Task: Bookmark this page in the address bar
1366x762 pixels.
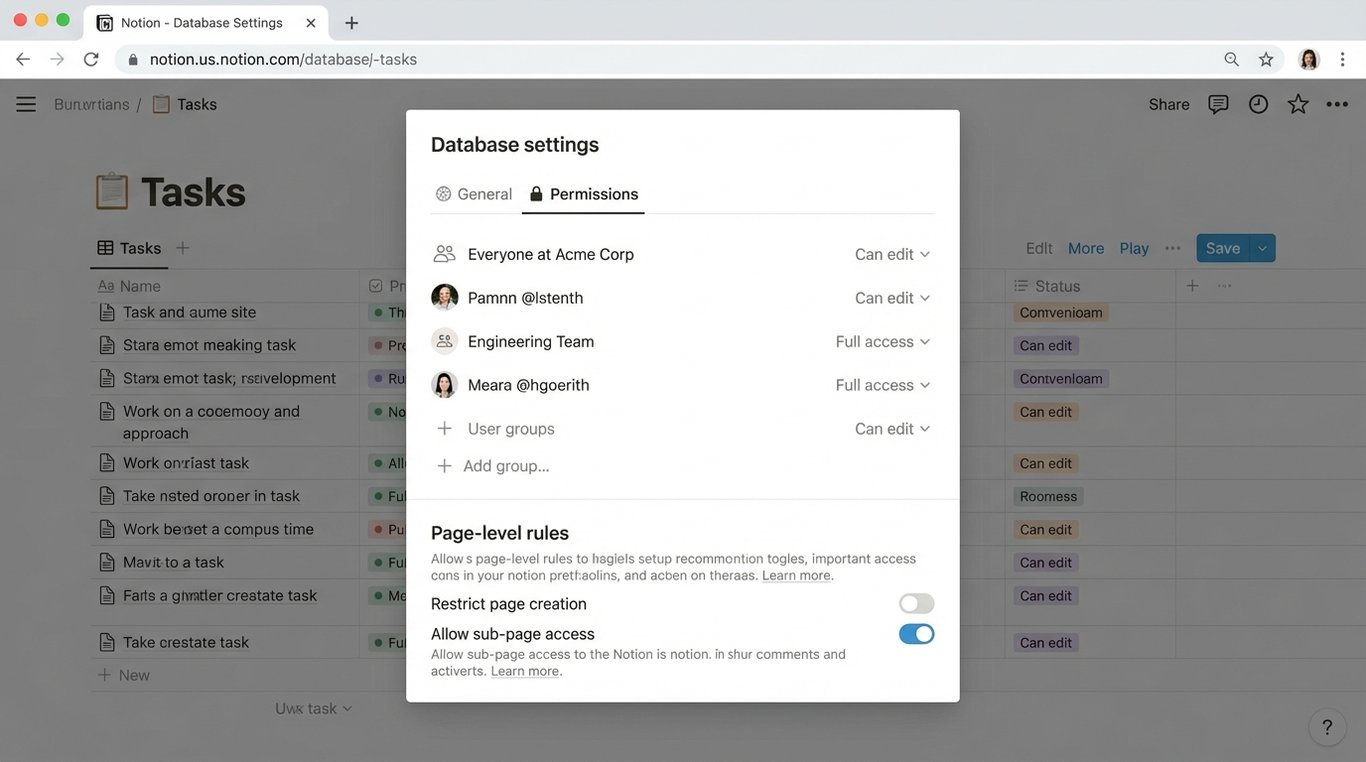Action: pos(1266,59)
